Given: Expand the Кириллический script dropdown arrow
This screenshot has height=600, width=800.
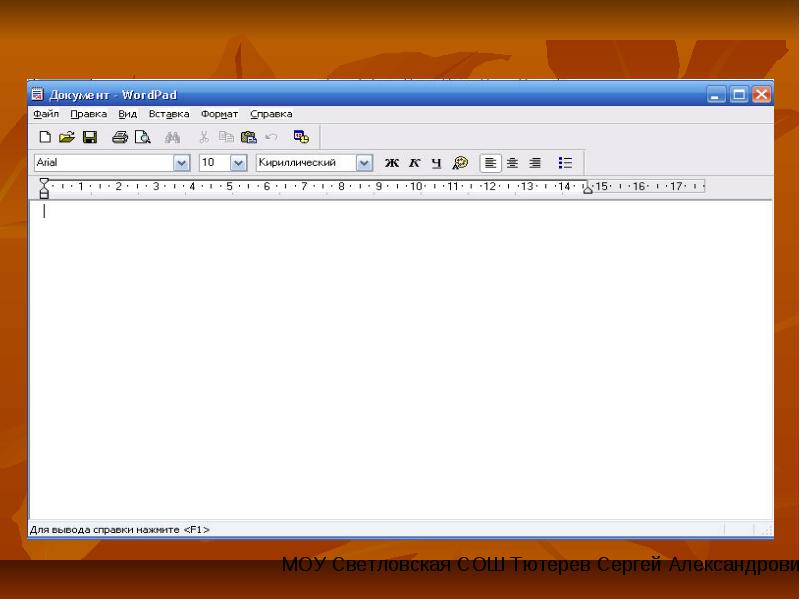Looking at the screenshot, I should pyautogui.click(x=364, y=163).
